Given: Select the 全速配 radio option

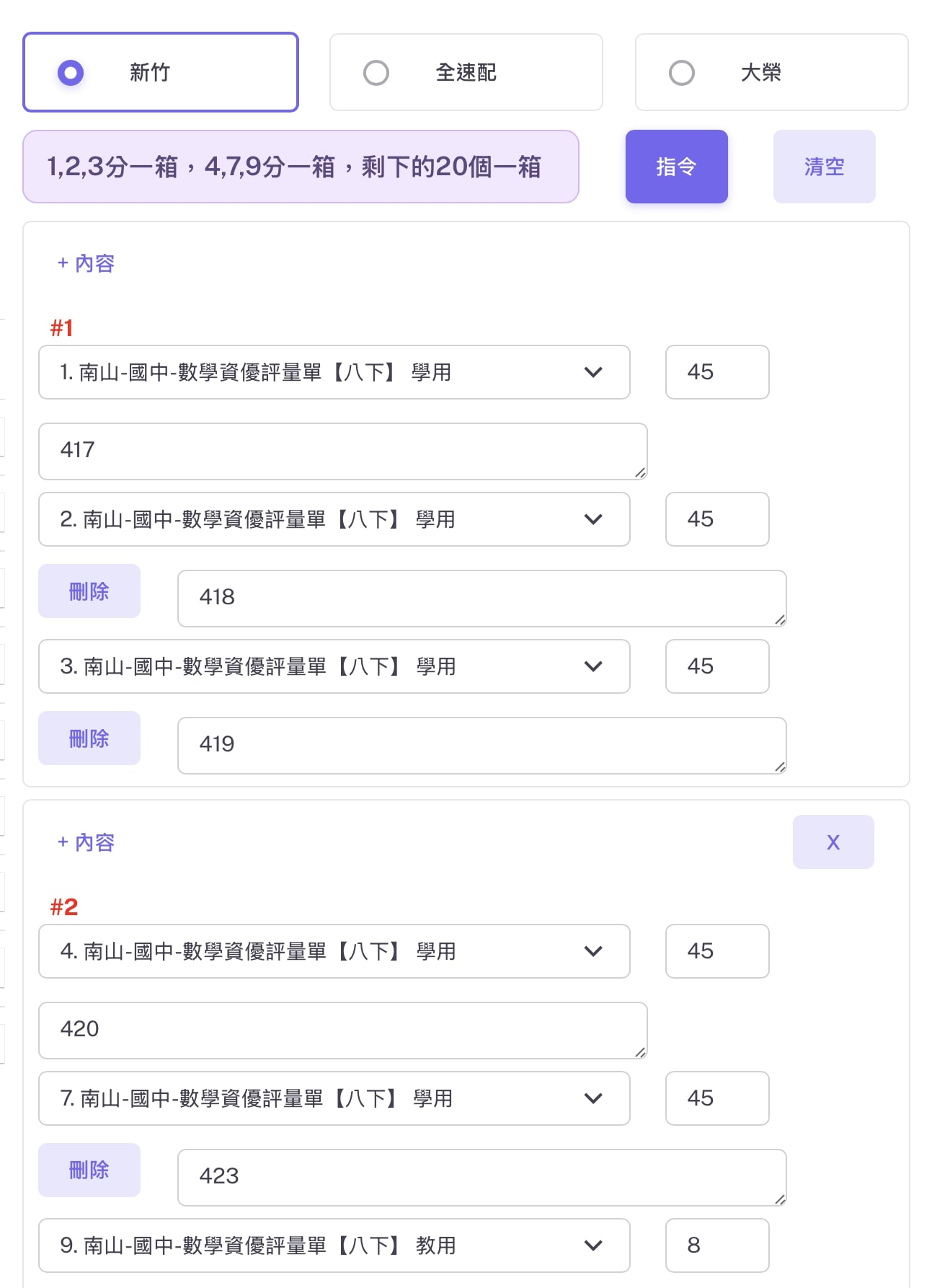Looking at the screenshot, I should point(376,73).
